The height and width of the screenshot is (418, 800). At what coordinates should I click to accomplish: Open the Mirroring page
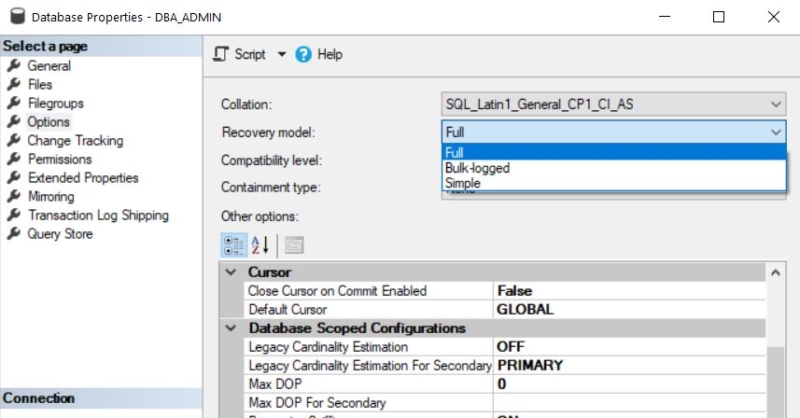[x=51, y=196]
